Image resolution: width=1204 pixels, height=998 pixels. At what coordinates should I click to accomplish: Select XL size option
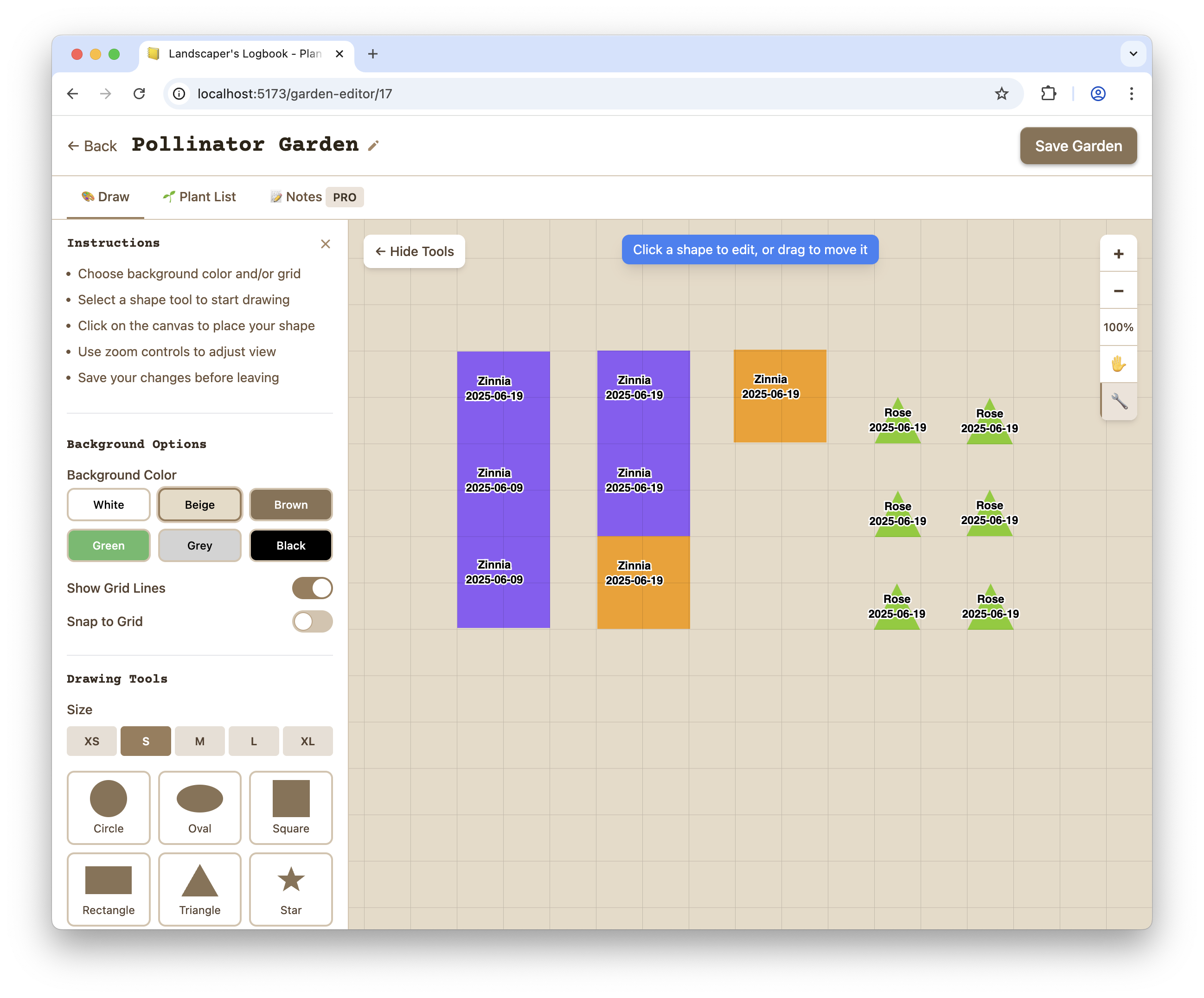coord(307,741)
